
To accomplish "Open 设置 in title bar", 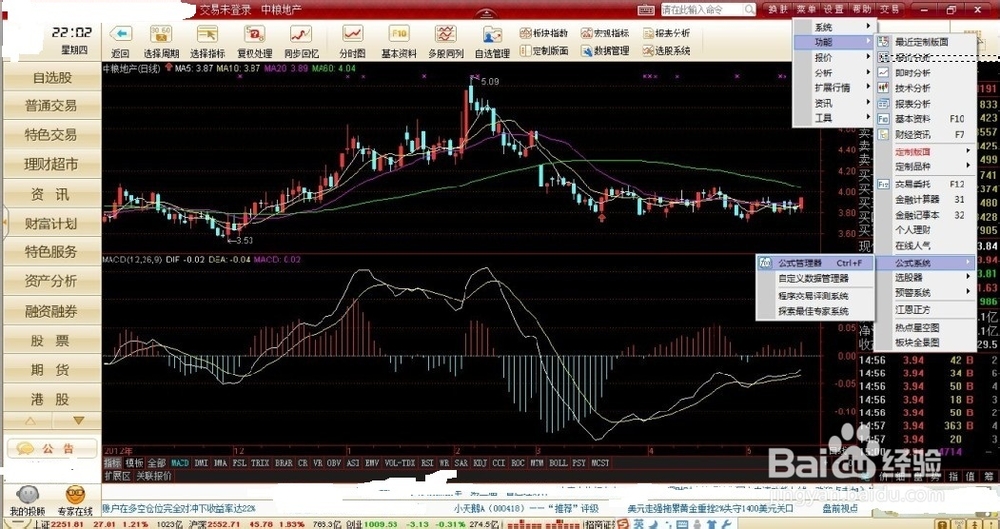I will [833, 10].
